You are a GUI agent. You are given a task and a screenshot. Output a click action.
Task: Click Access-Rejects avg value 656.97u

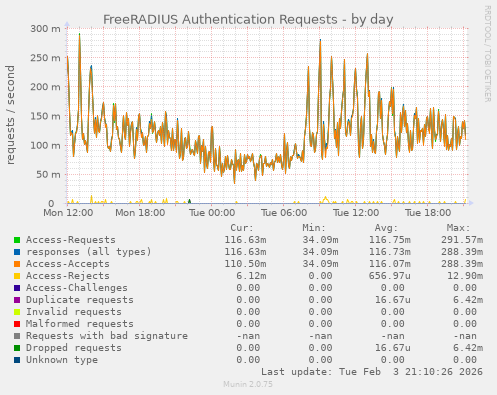[389, 276]
